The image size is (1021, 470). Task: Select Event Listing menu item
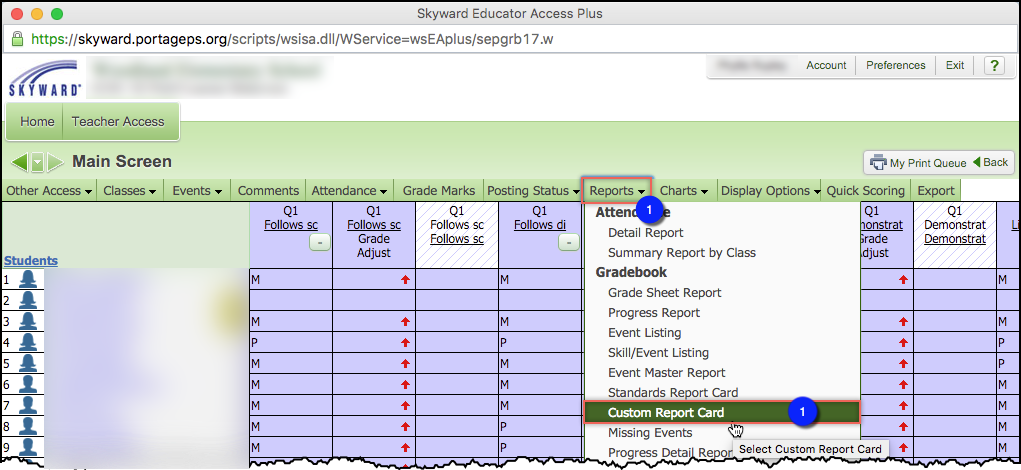click(645, 333)
